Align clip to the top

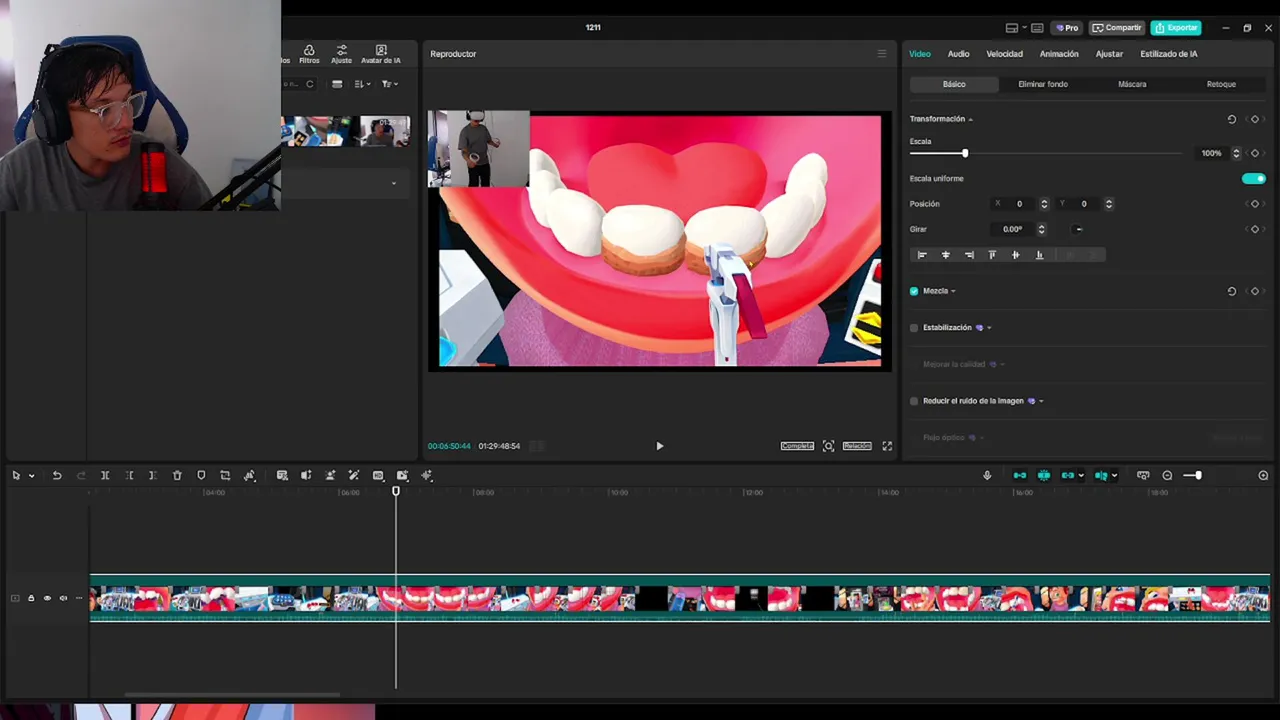[992, 255]
